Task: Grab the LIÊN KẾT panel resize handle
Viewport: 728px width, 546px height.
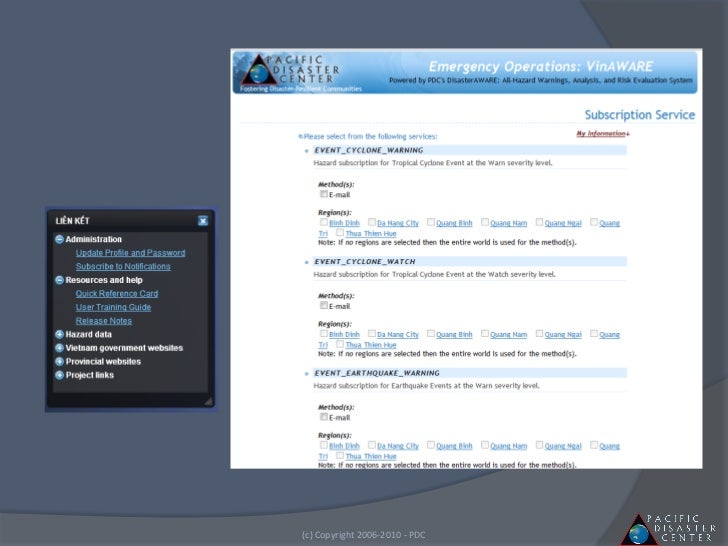Action: (x=208, y=401)
